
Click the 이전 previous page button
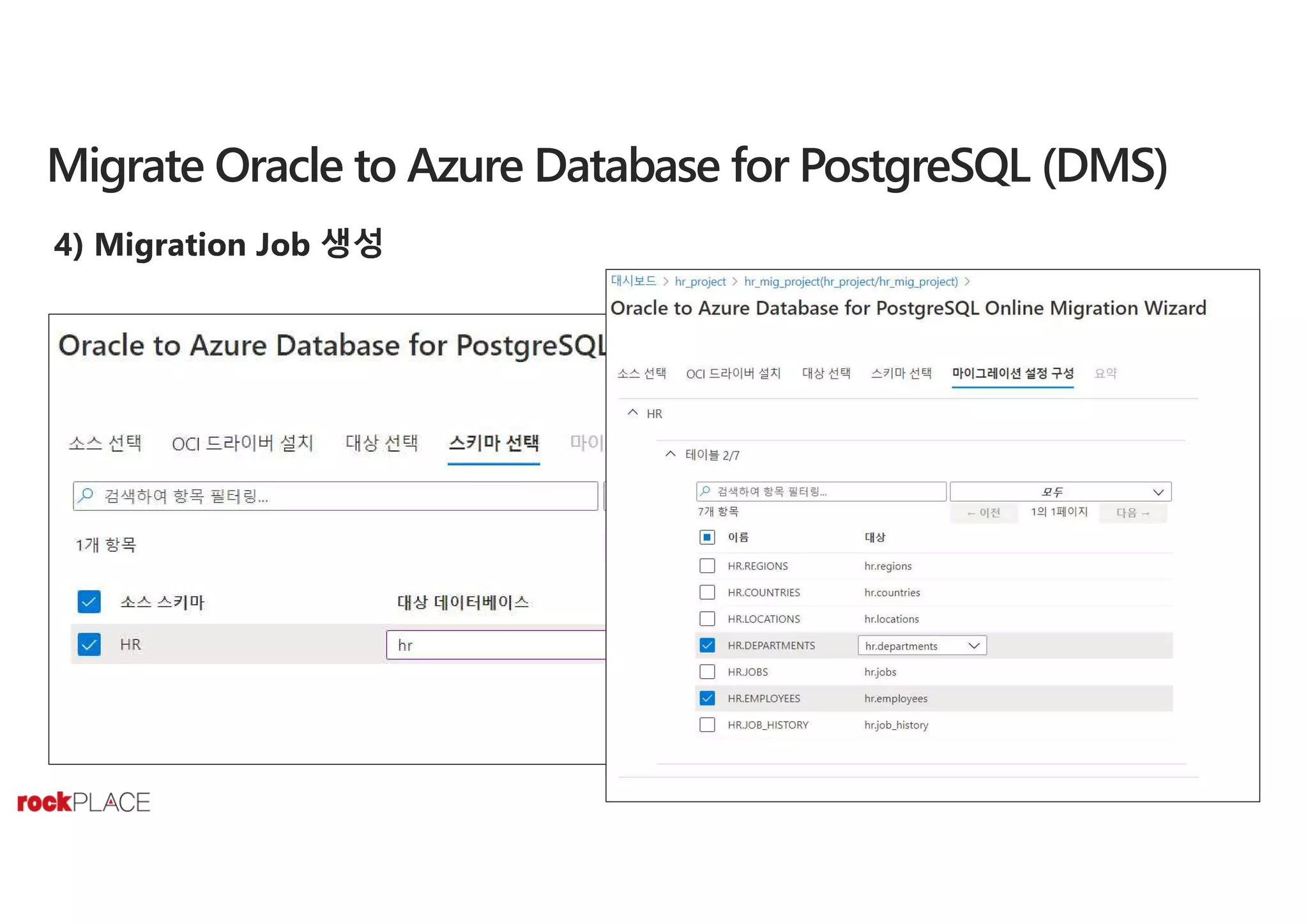(984, 513)
